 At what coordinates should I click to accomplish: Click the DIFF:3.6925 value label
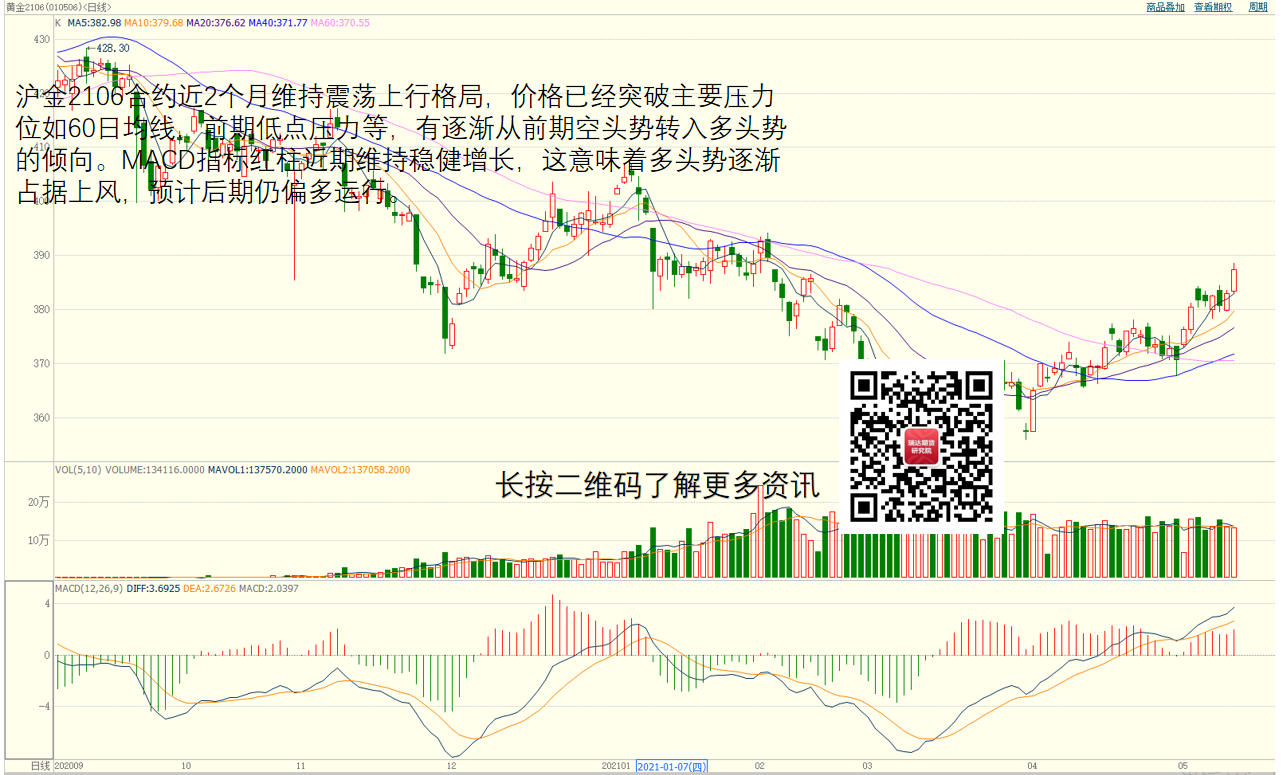[155, 589]
